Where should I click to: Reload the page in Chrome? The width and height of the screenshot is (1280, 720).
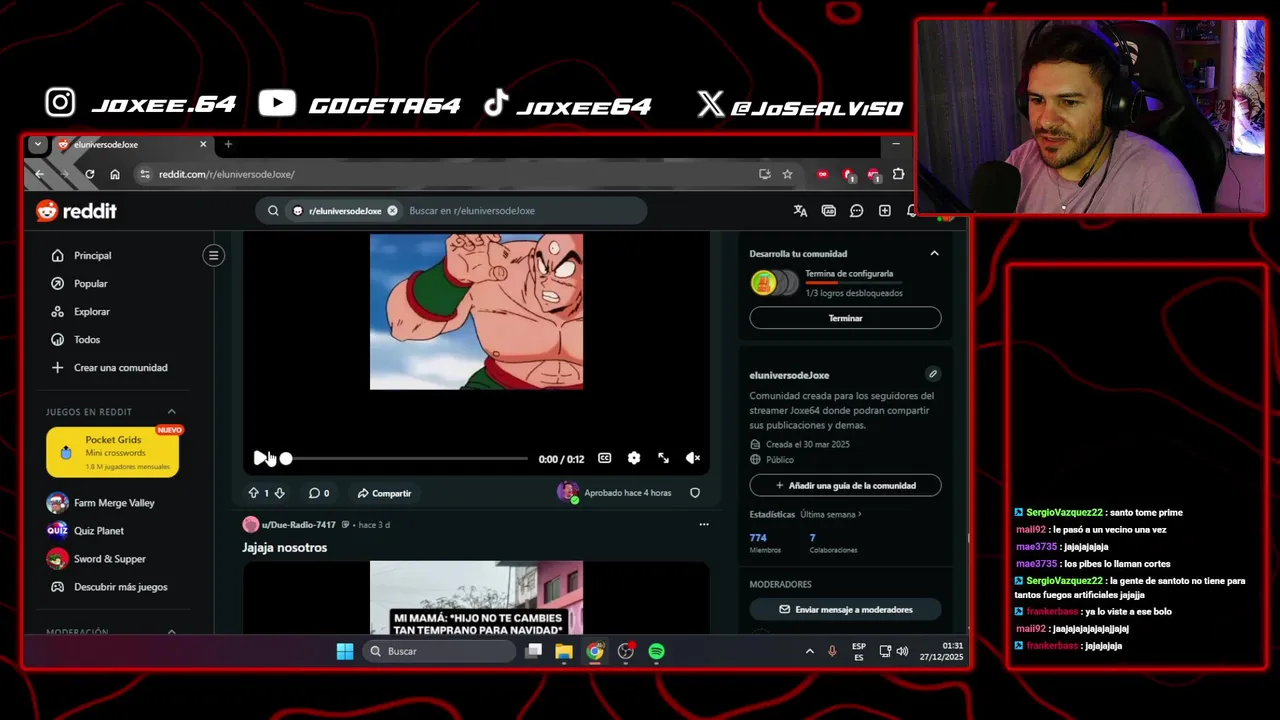point(89,174)
